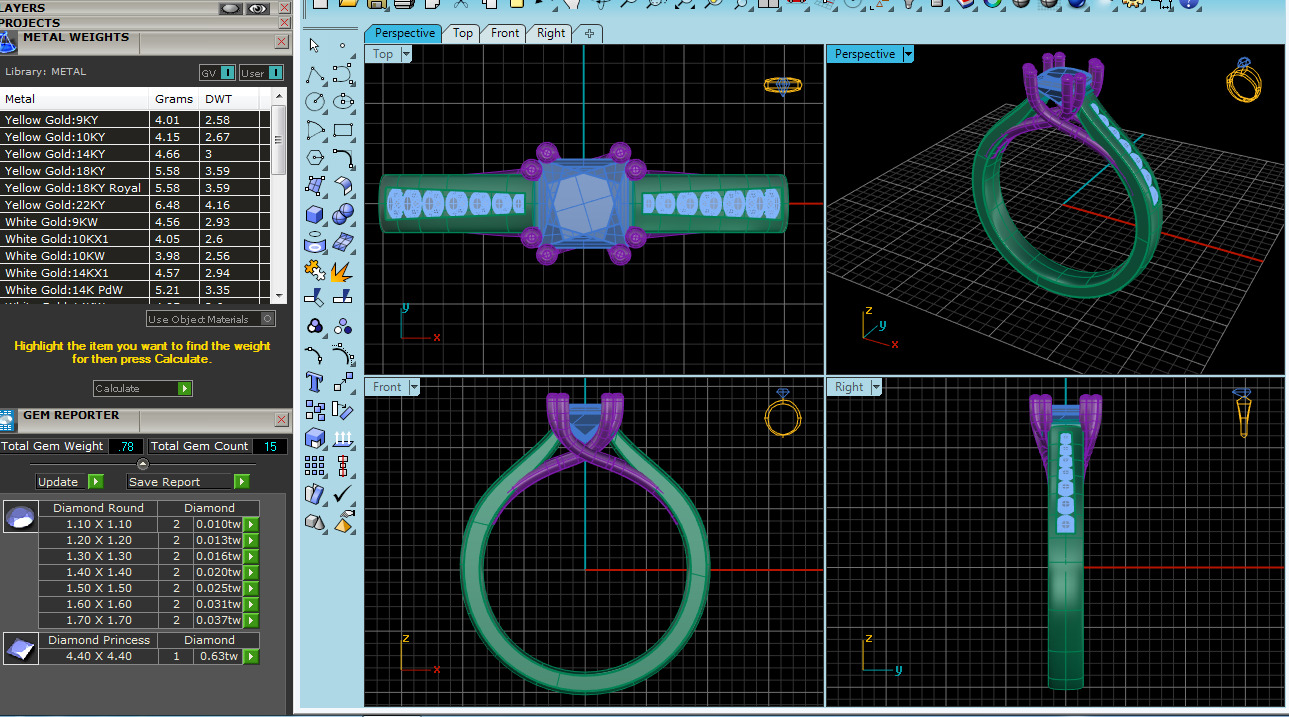The height and width of the screenshot is (717, 1289).
Task: Click the Gem Reporter slider handle
Action: (x=142, y=464)
